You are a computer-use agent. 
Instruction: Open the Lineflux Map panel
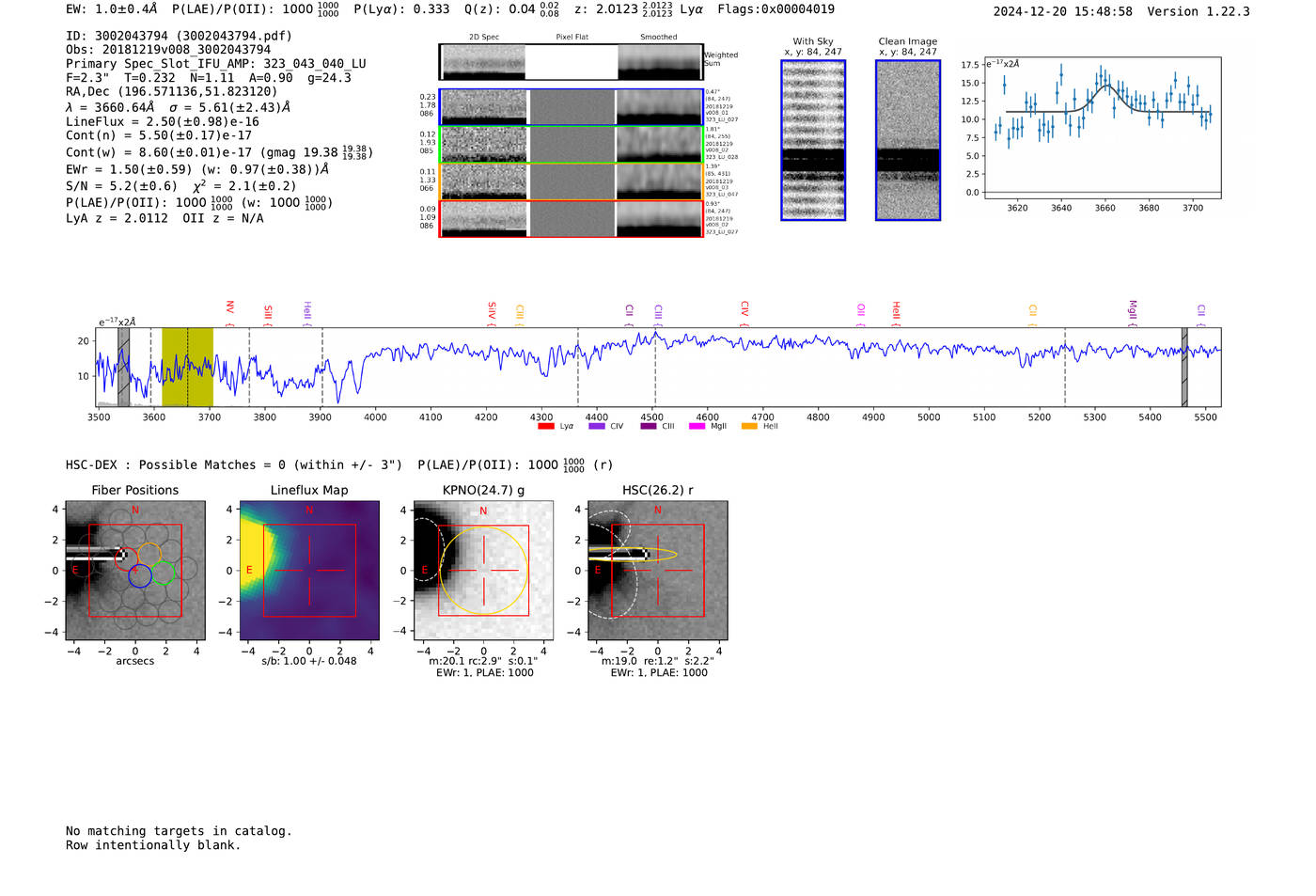309,571
